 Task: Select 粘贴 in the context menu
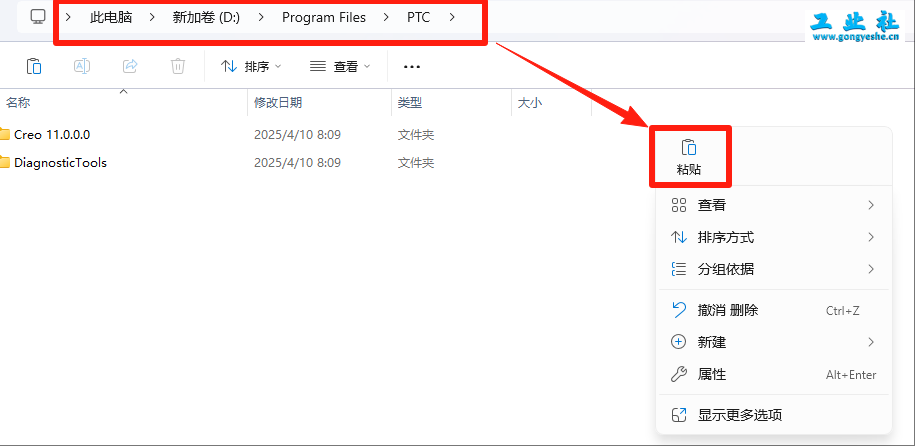click(689, 158)
